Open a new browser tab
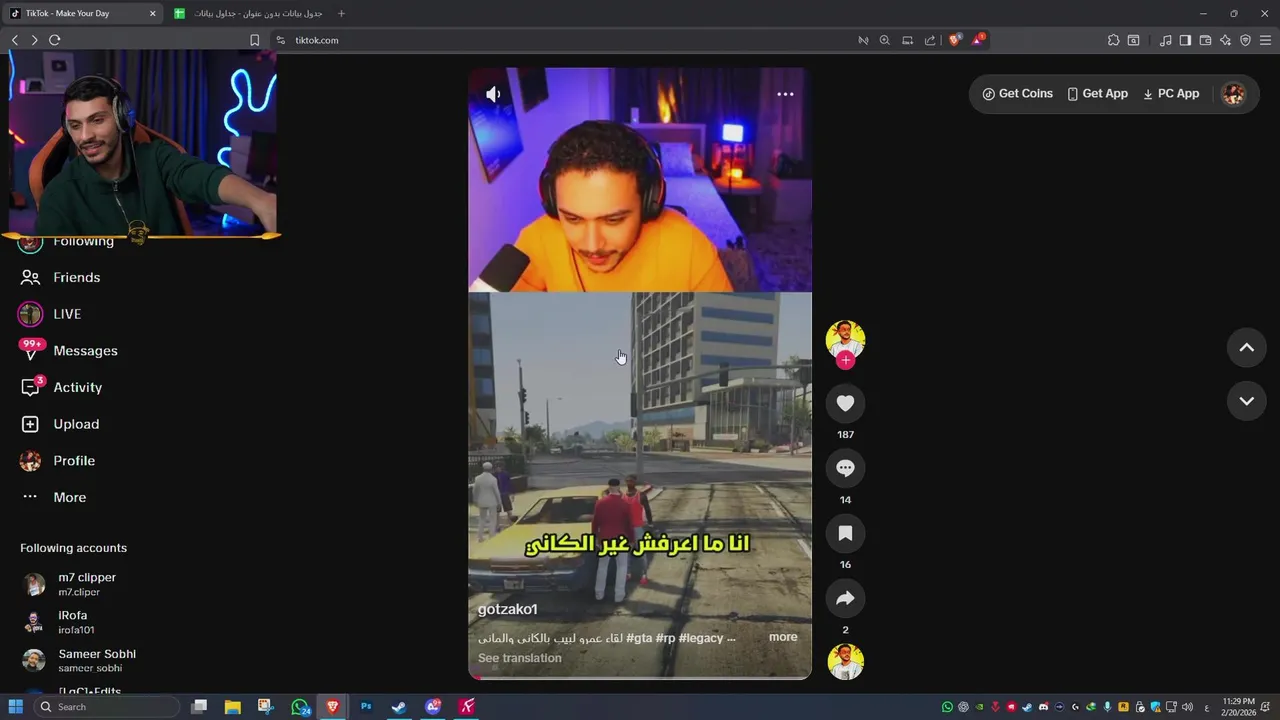The image size is (1280, 720). click(341, 13)
